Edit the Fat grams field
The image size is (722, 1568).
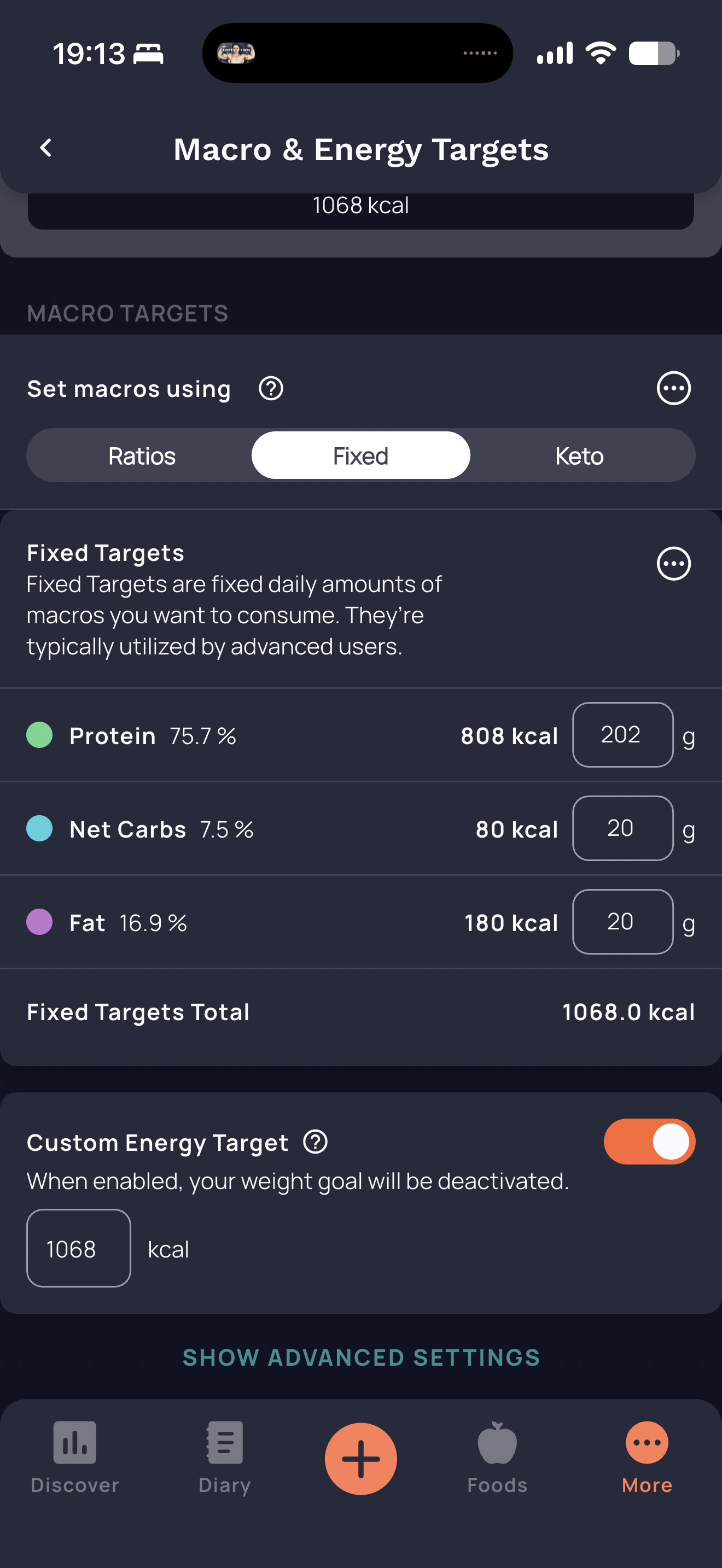[623, 922]
